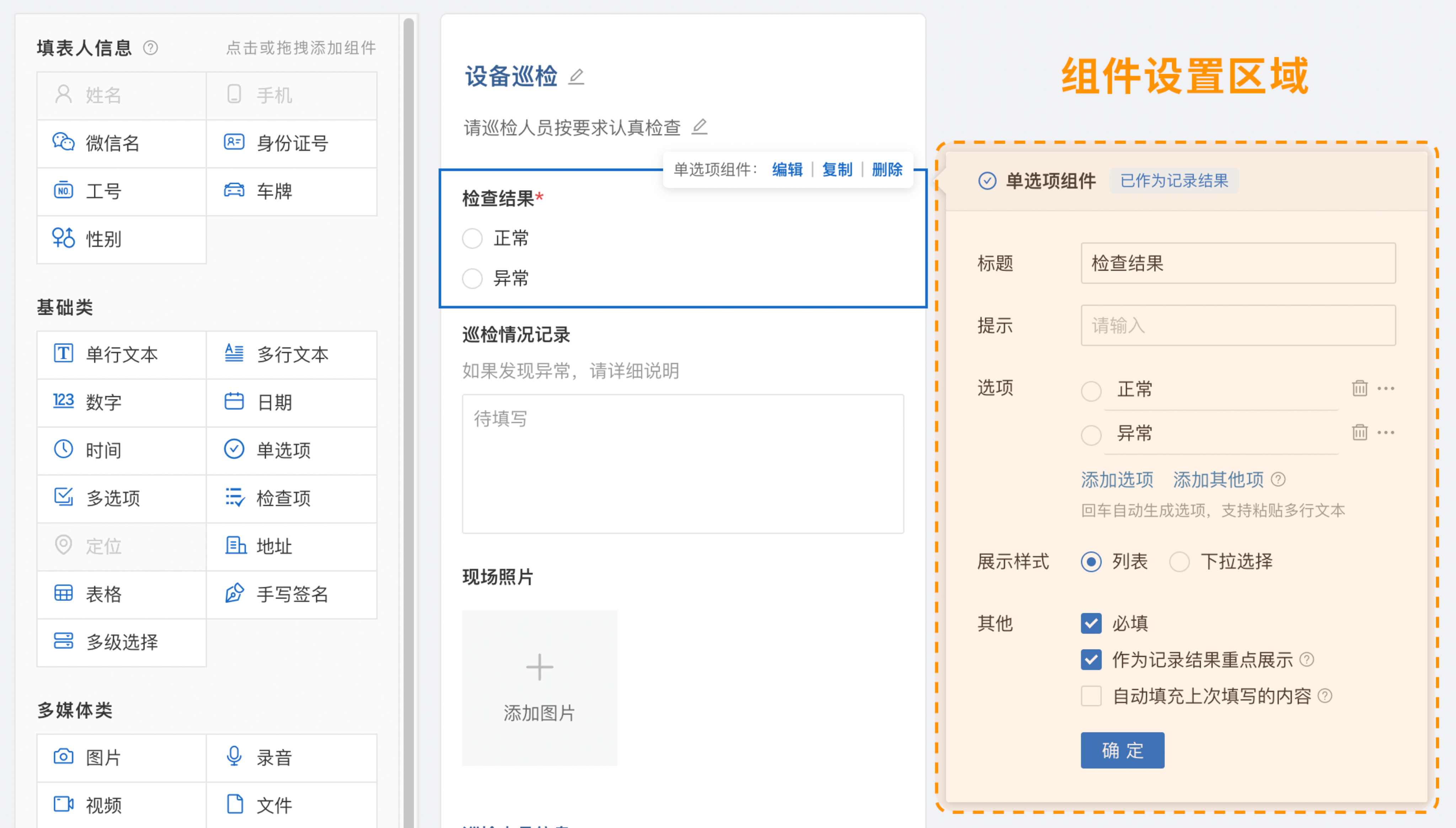The height and width of the screenshot is (828, 1456).
Task: Add the 性别 filler info field
Action: pyautogui.click(x=121, y=239)
